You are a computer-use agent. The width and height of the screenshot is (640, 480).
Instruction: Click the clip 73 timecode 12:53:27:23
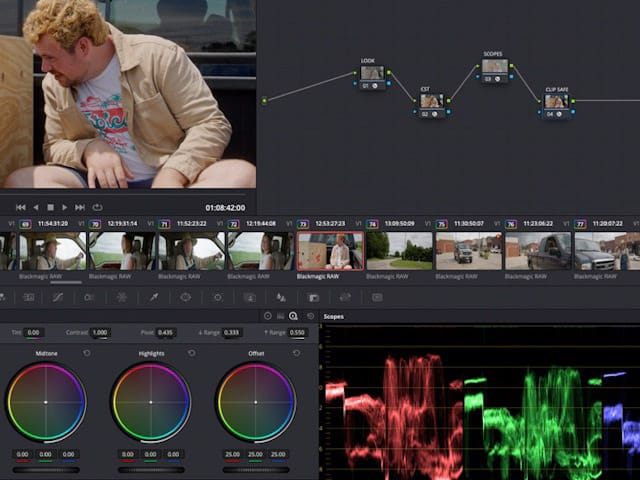point(330,224)
